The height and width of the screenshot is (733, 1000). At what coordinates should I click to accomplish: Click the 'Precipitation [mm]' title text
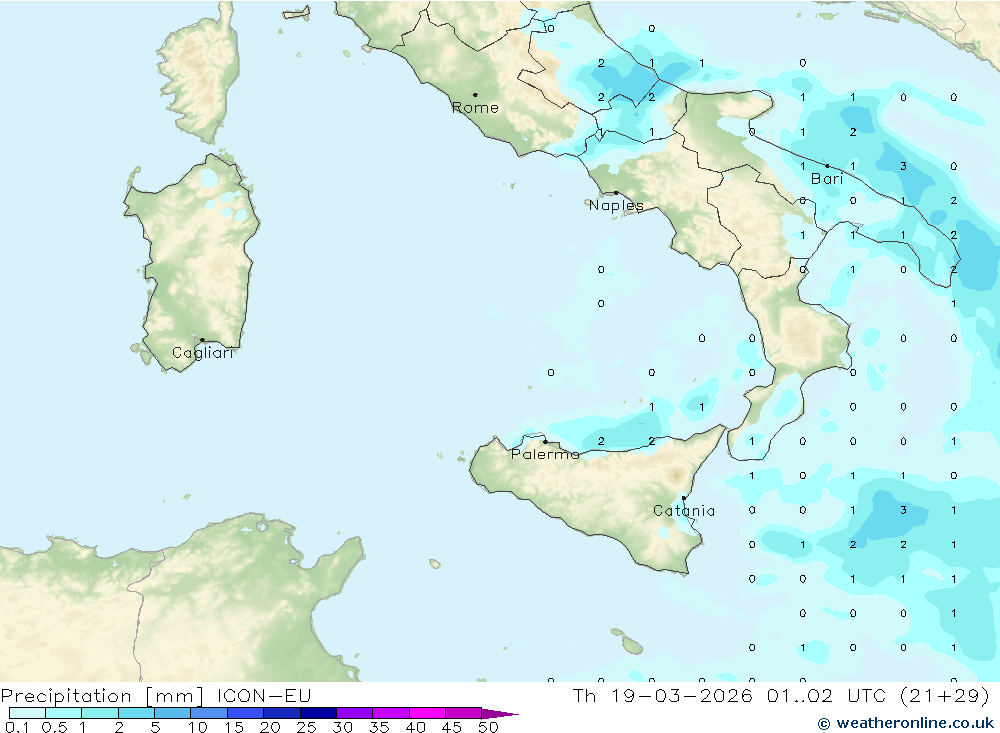click(x=102, y=696)
